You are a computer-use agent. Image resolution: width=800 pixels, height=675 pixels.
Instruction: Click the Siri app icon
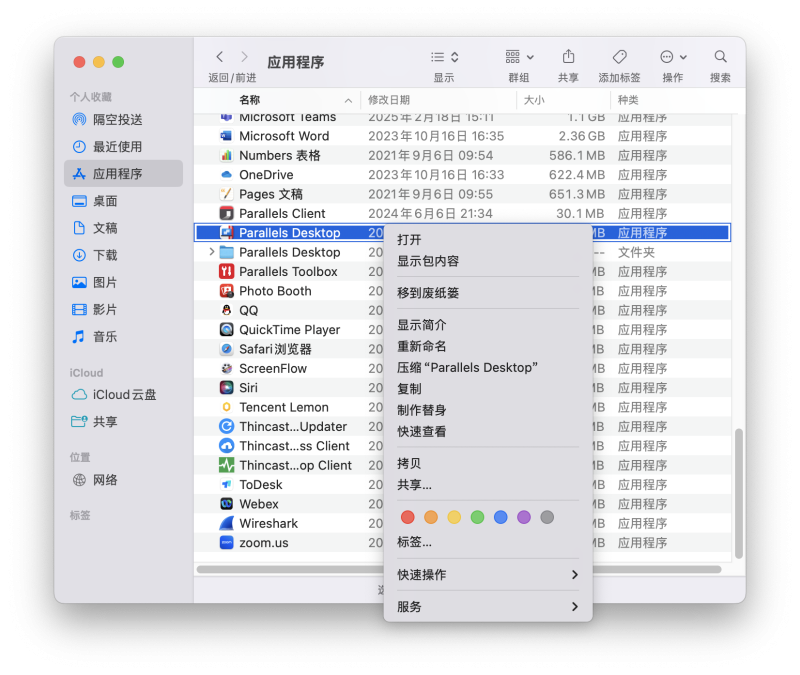(226, 388)
